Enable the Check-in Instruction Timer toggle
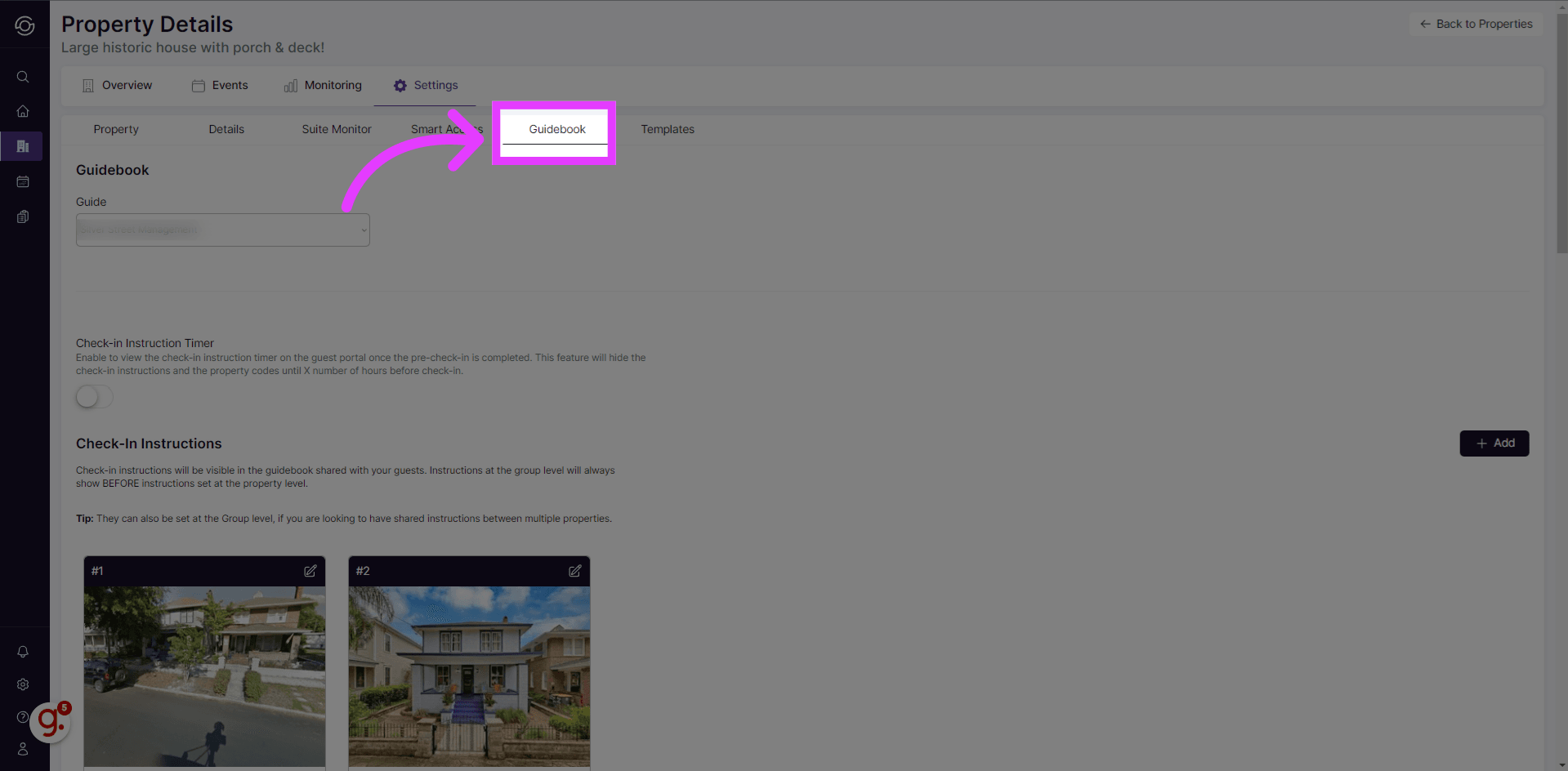The height and width of the screenshot is (771, 1568). (x=93, y=396)
